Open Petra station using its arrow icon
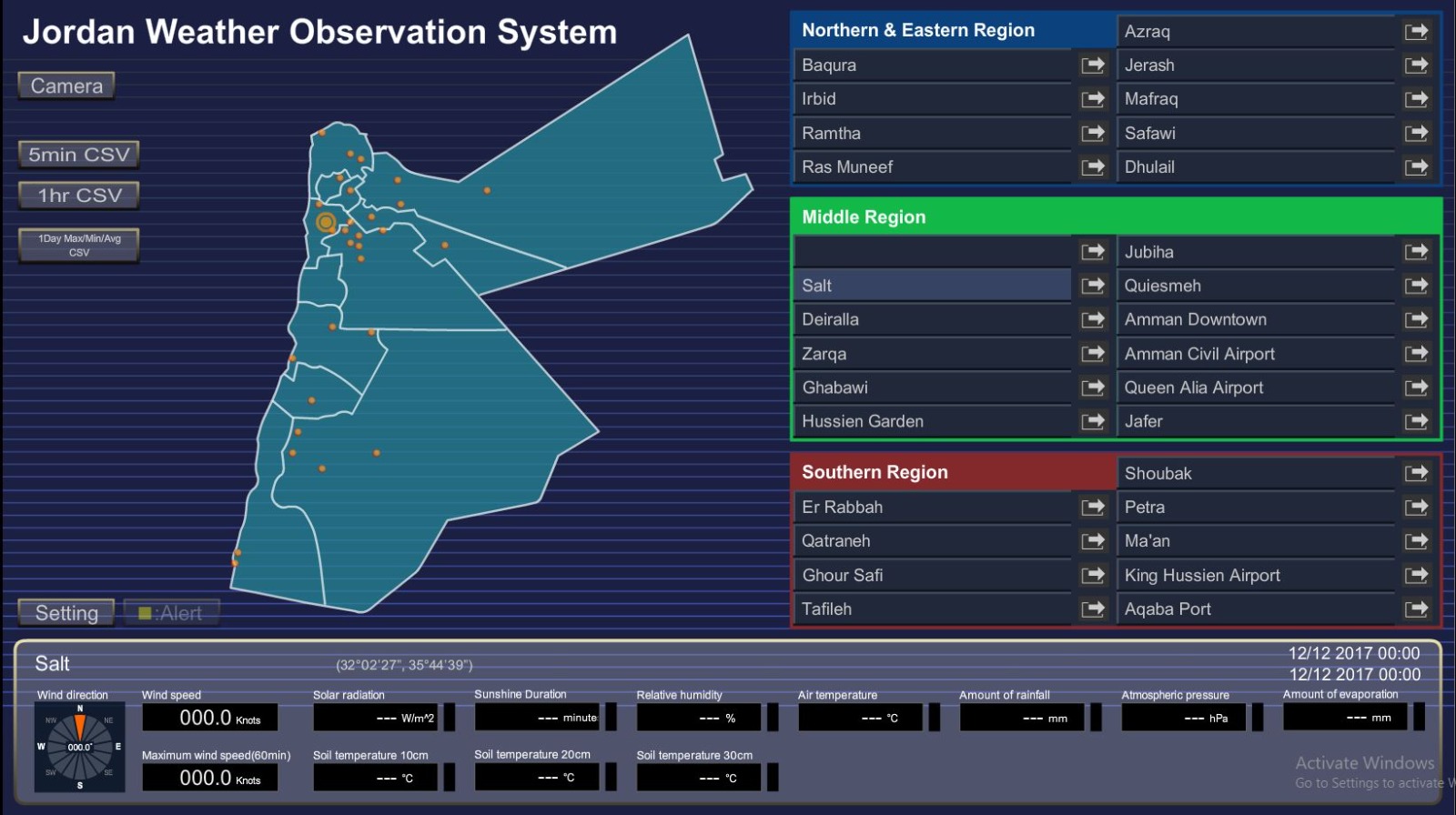This screenshot has height=815, width=1456. [x=1416, y=508]
